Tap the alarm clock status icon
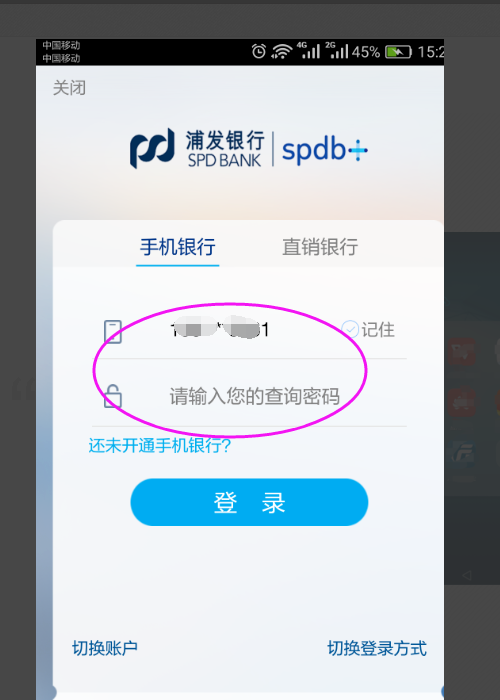Viewport: 500px width, 700px height. point(258,51)
